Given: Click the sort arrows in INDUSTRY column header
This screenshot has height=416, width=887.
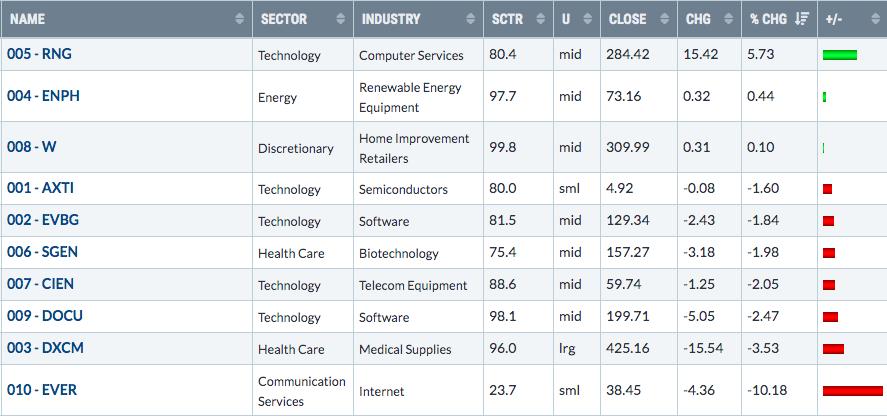Looking at the screenshot, I should tap(471, 19).
